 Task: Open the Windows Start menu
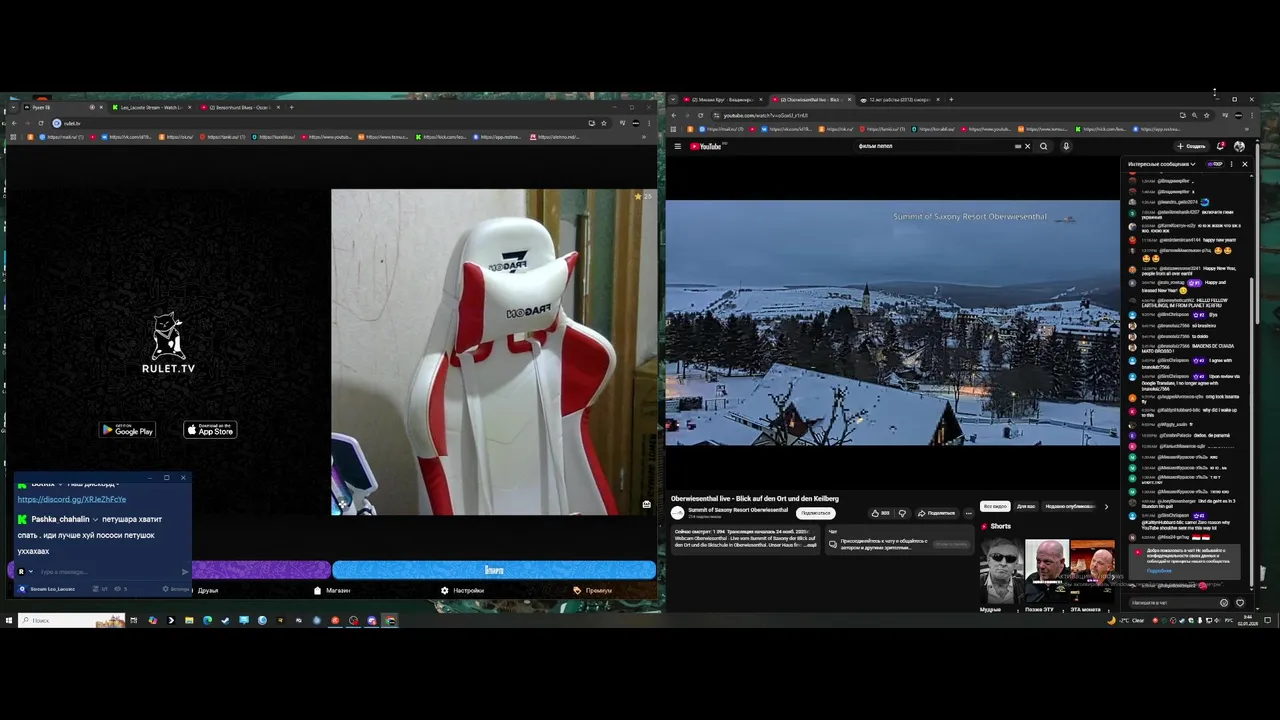[x=8, y=620]
